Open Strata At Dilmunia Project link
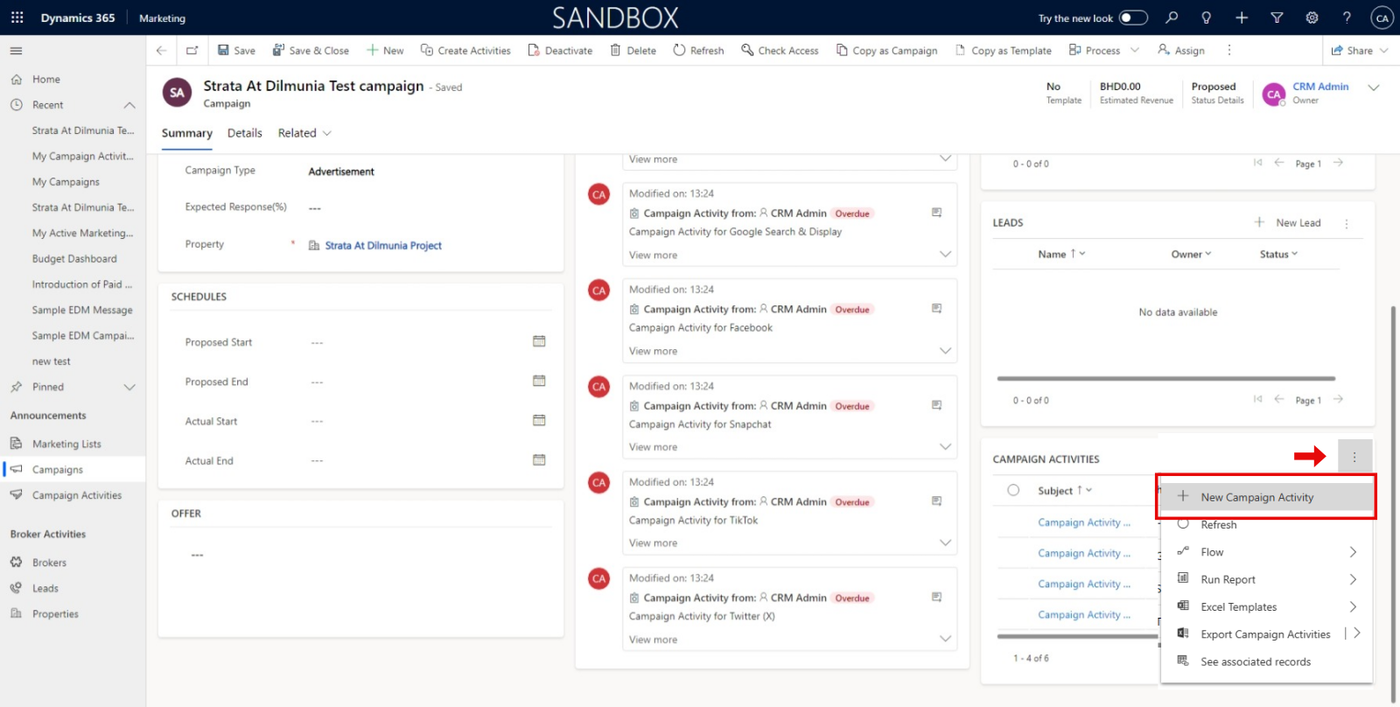 pyautogui.click(x=383, y=245)
